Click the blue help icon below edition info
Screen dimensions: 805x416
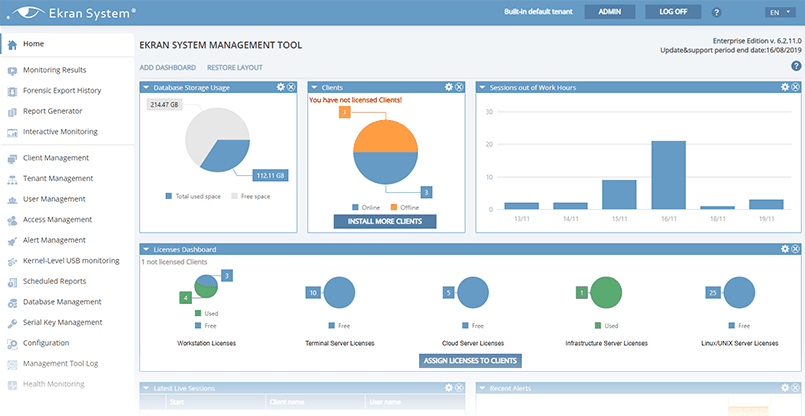click(x=796, y=66)
